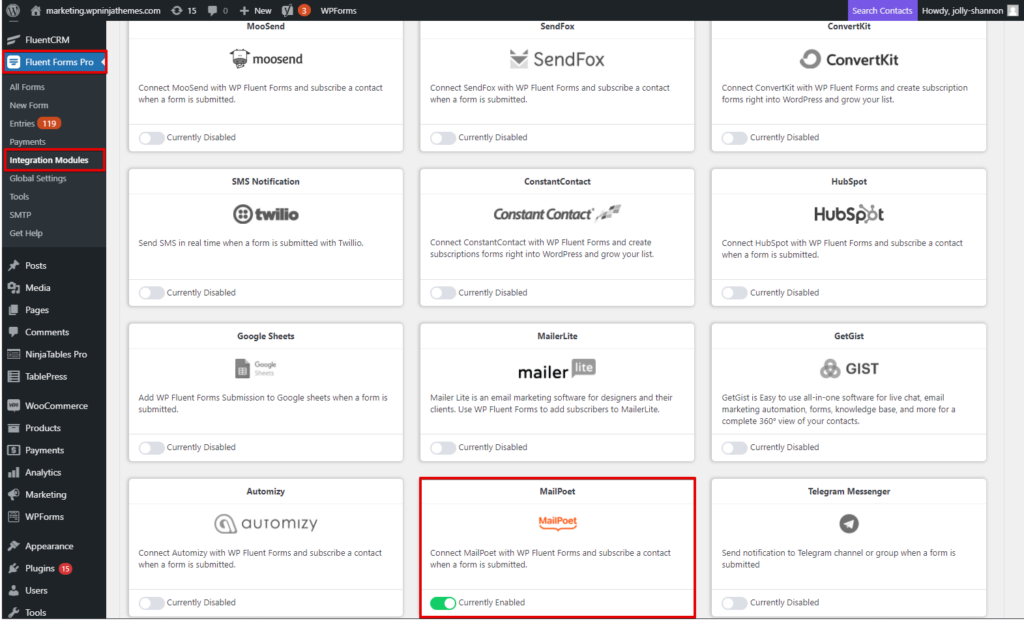The image size is (1024, 621).
Task: Click the Search Contacts button
Action: point(882,10)
